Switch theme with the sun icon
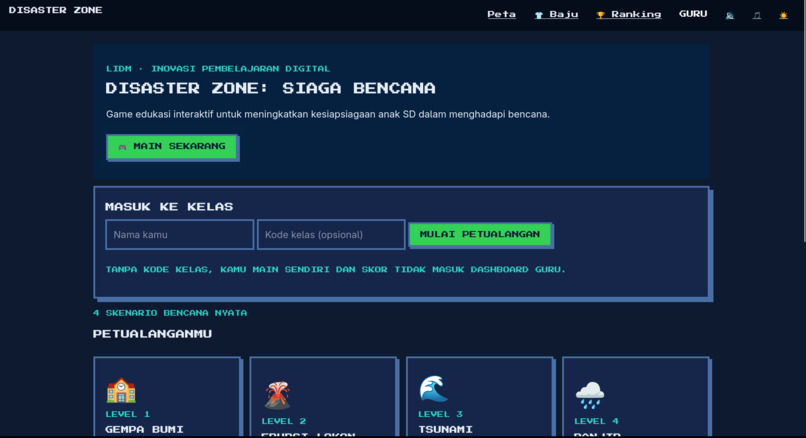Screen dimensions: 806x438 (783, 15)
